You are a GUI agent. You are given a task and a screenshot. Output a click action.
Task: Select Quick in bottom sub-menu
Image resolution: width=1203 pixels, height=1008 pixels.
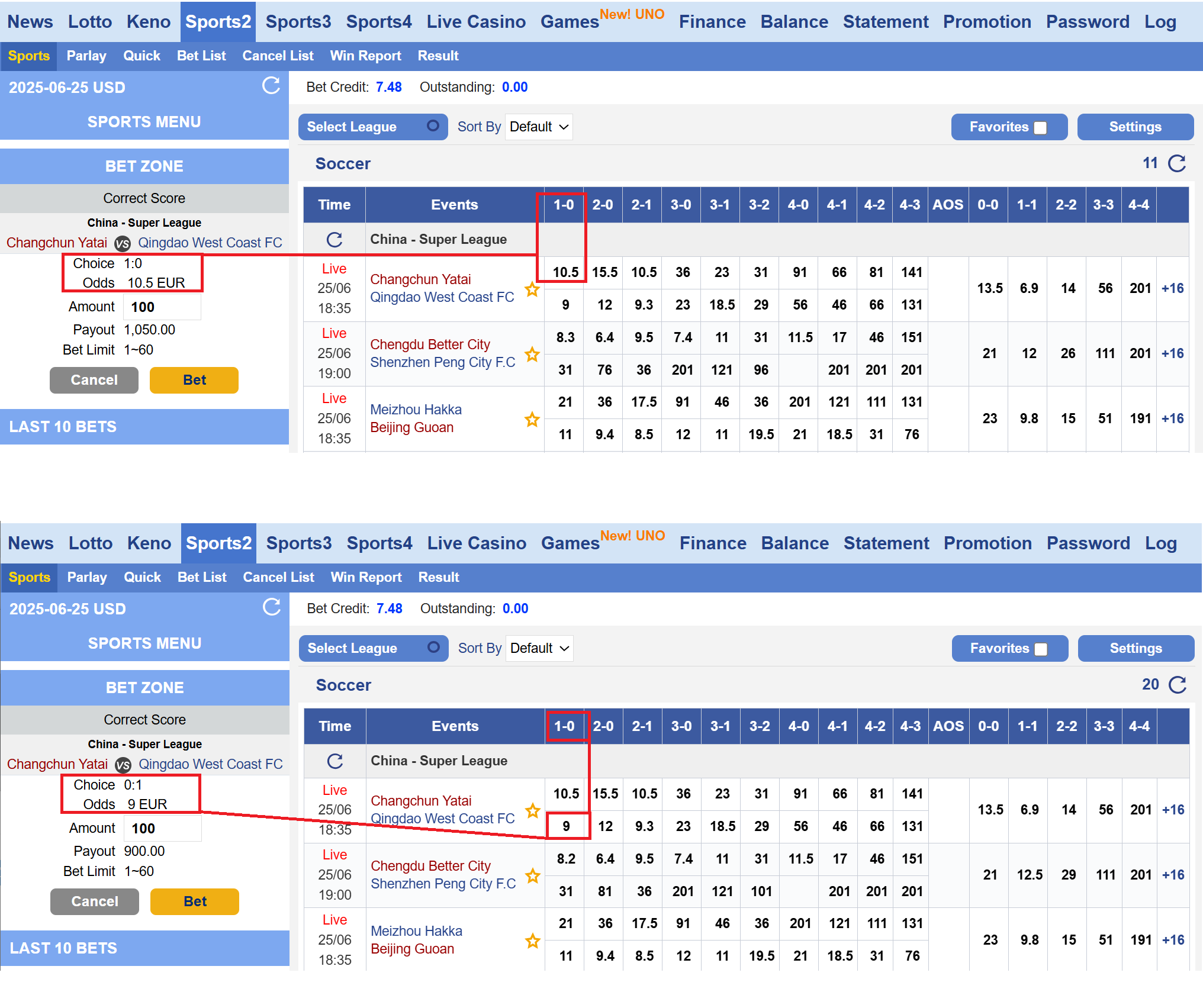(x=142, y=577)
